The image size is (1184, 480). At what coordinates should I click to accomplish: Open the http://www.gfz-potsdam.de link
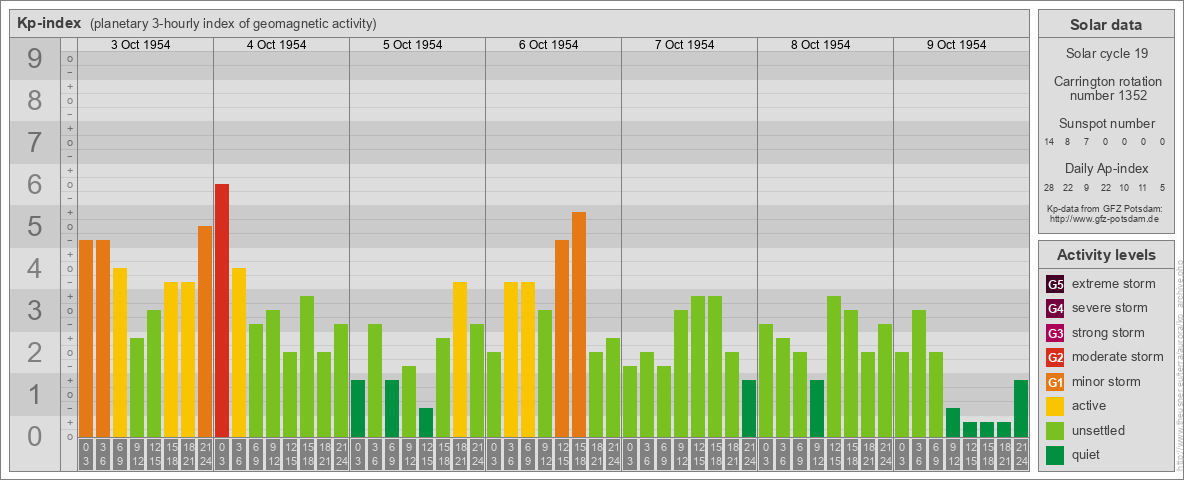pyautogui.click(x=1104, y=218)
